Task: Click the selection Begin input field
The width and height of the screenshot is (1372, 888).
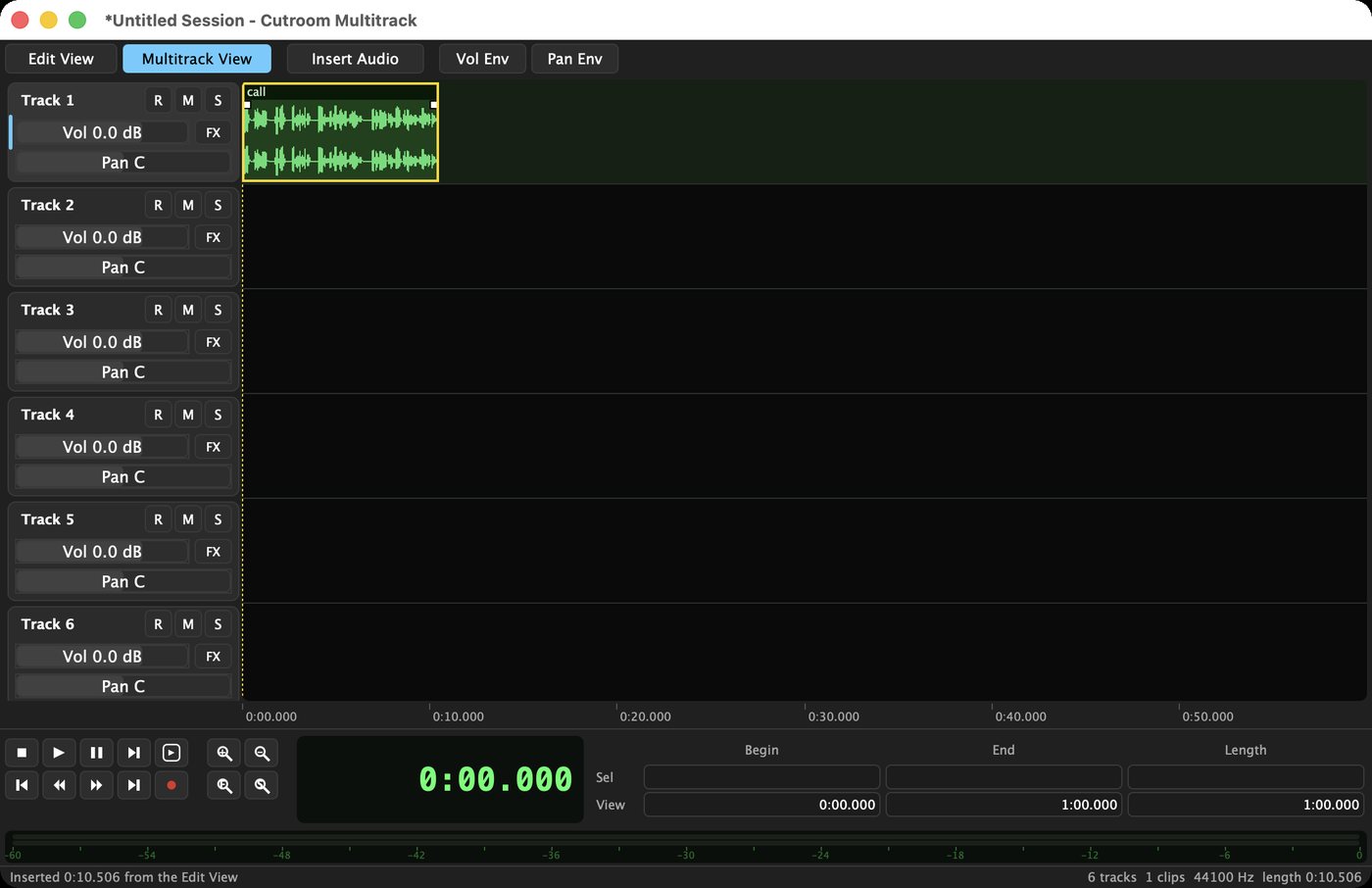Action: click(761, 777)
